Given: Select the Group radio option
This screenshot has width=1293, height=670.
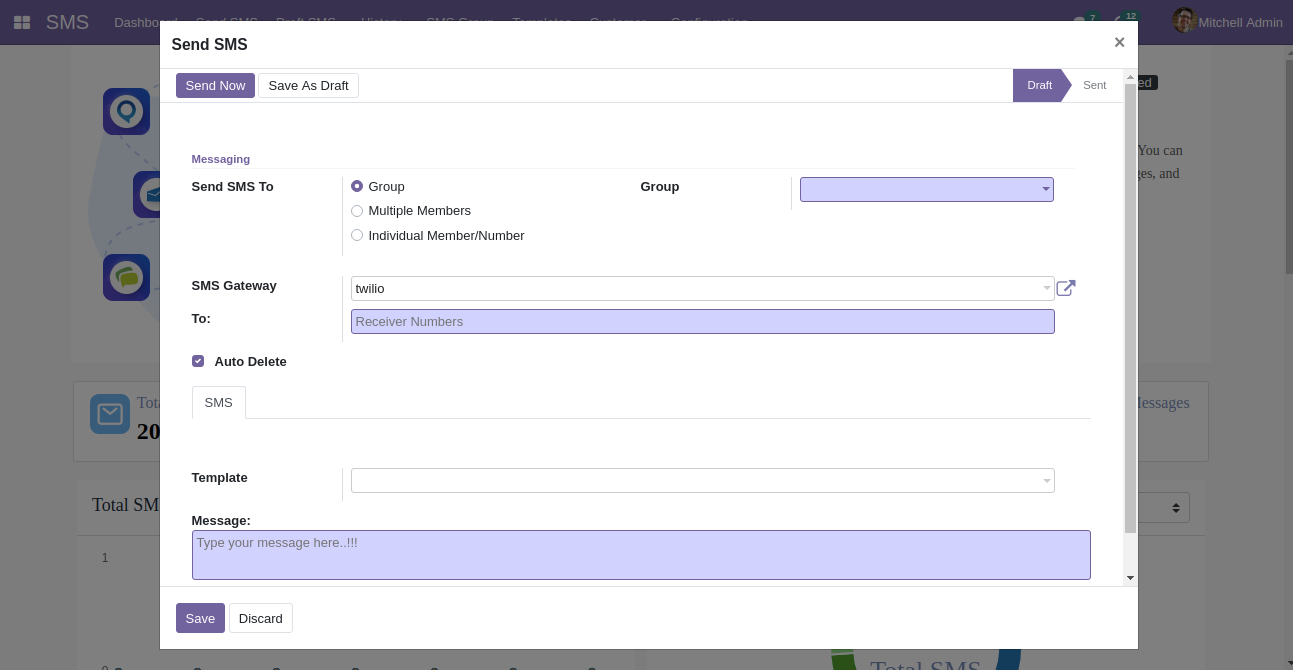Looking at the screenshot, I should pos(357,186).
